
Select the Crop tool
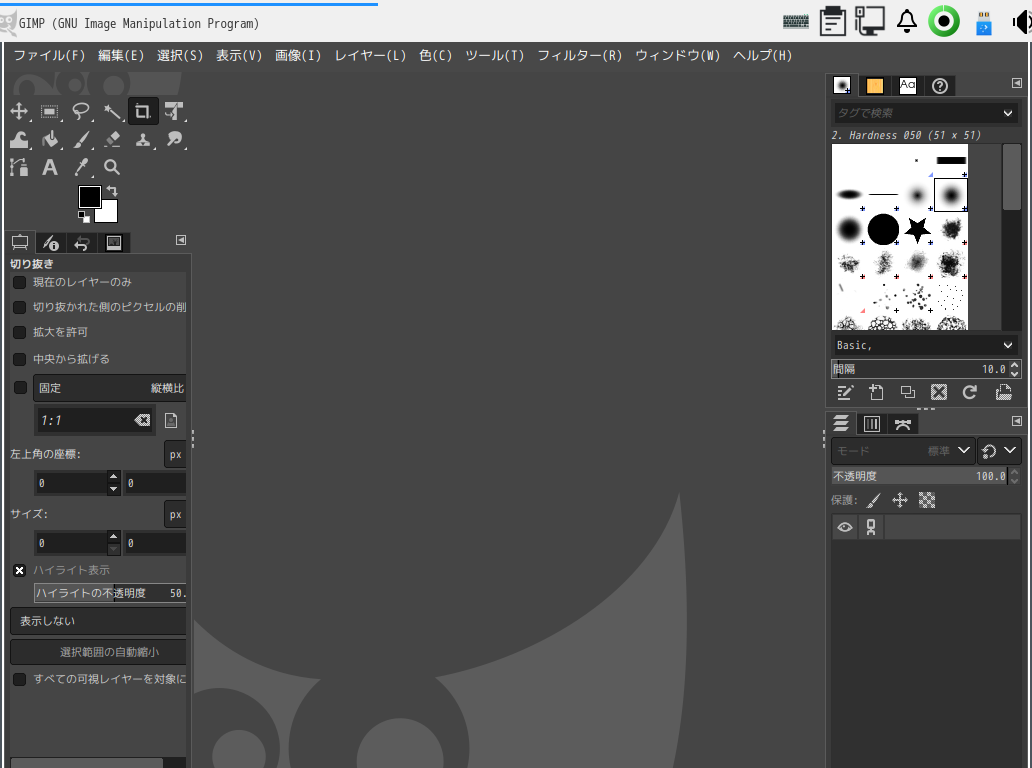pyautogui.click(x=143, y=111)
